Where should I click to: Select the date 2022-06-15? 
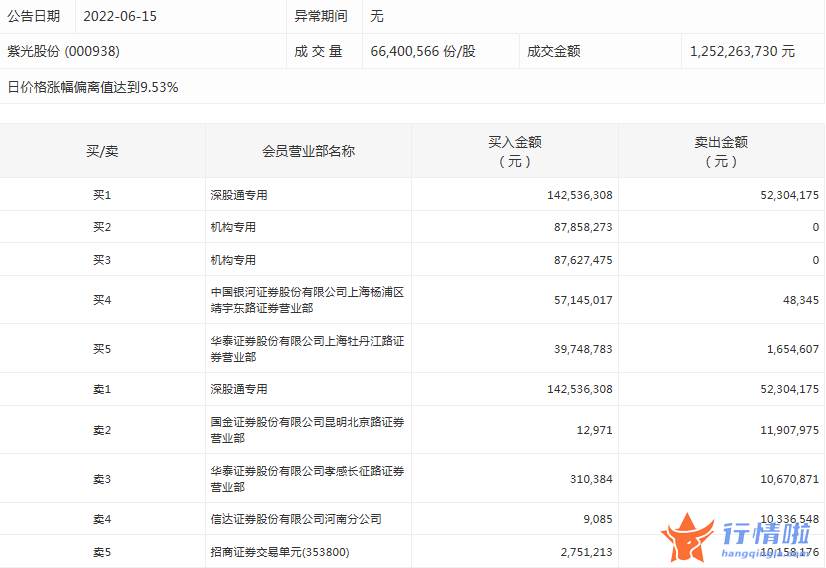coord(120,16)
